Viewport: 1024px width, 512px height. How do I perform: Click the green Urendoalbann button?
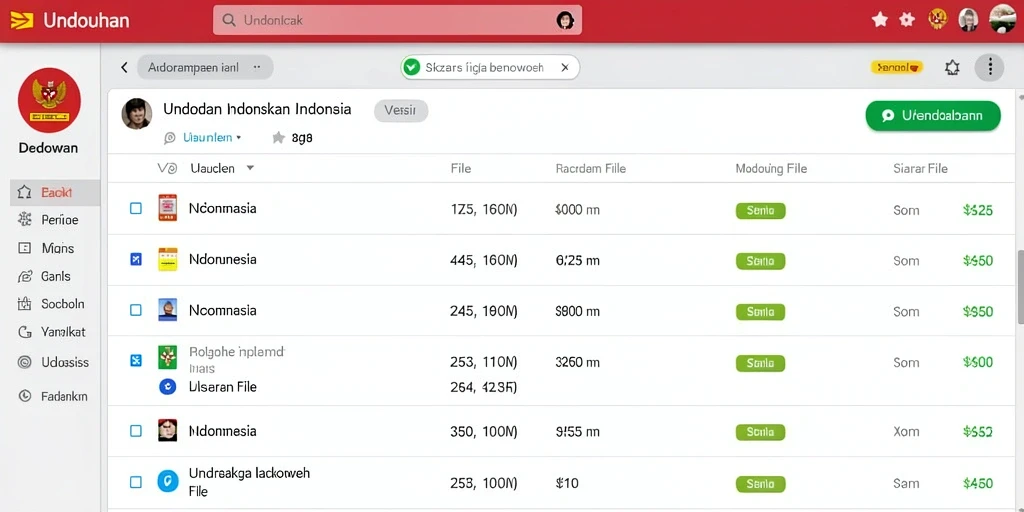click(x=933, y=116)
